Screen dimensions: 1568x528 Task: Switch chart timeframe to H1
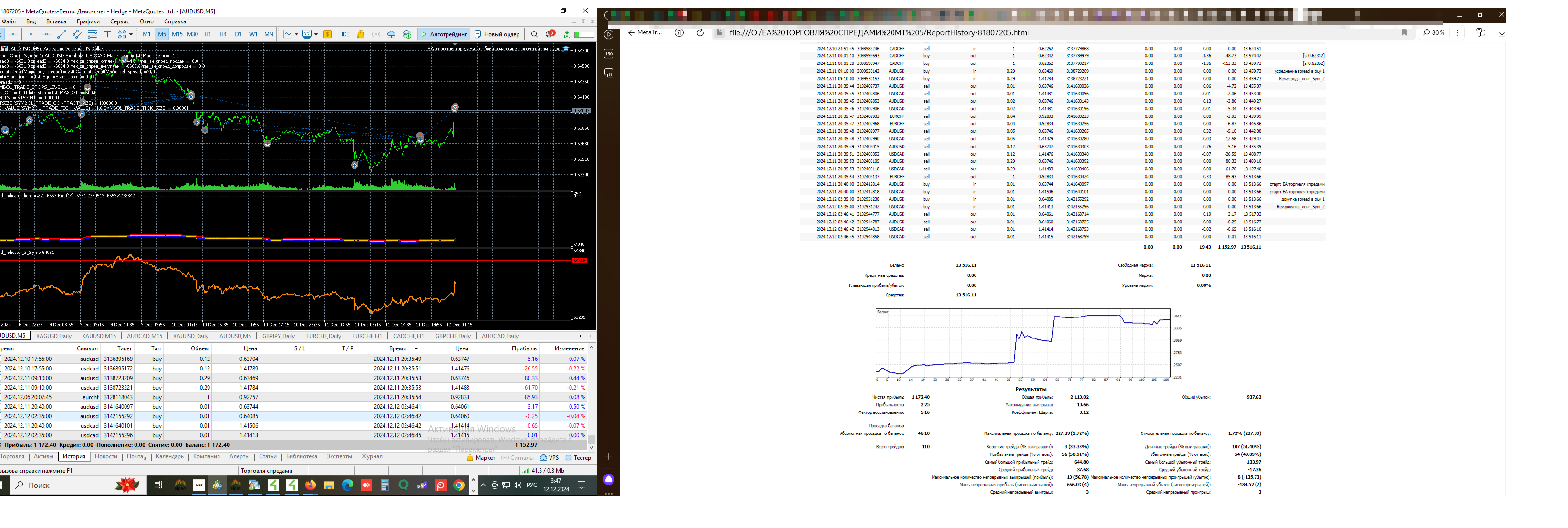pyautogui.click(x=208, y=34)
